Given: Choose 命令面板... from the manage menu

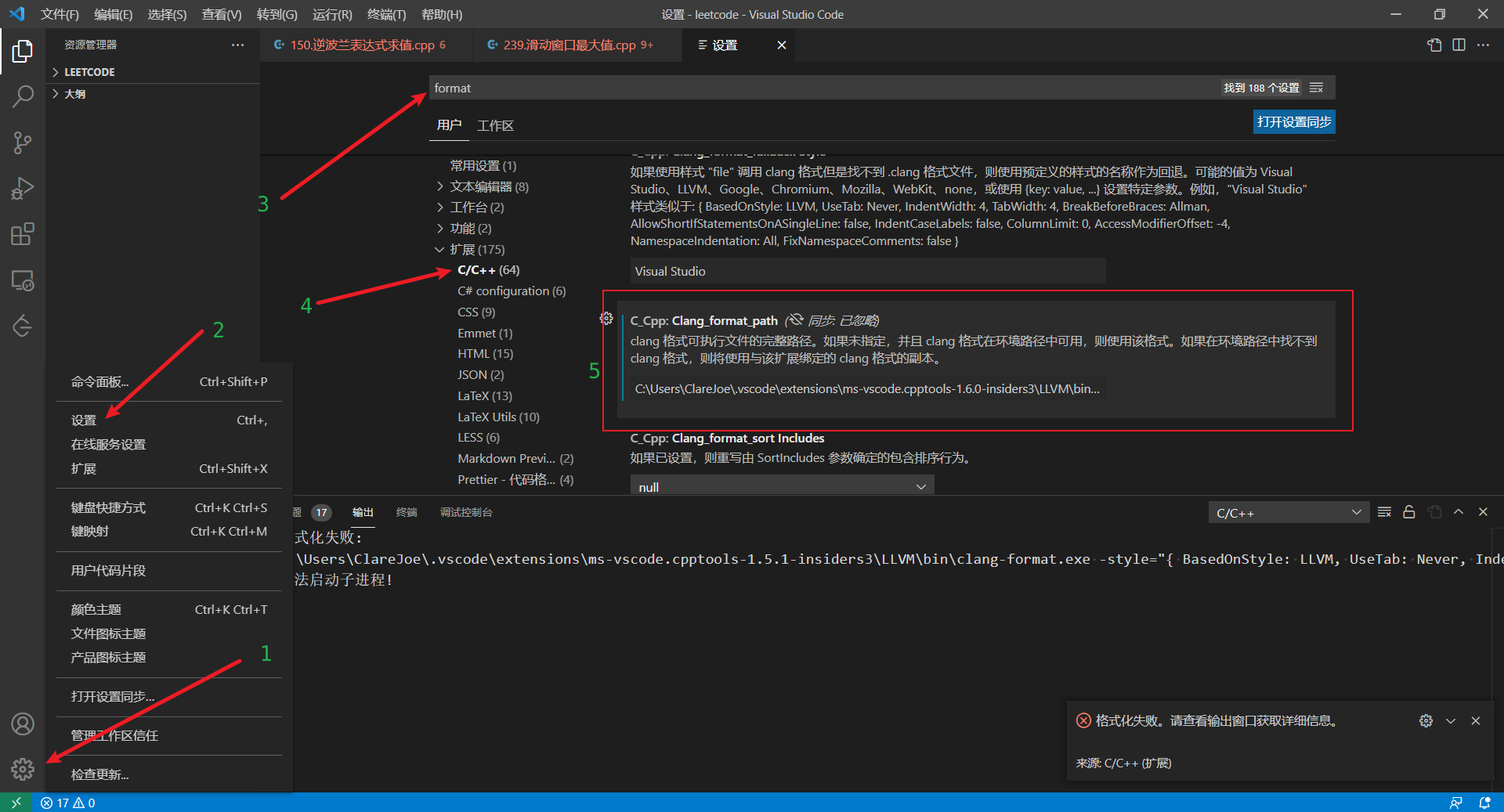Looking at the screenshot, I should (x=169, y=382).
